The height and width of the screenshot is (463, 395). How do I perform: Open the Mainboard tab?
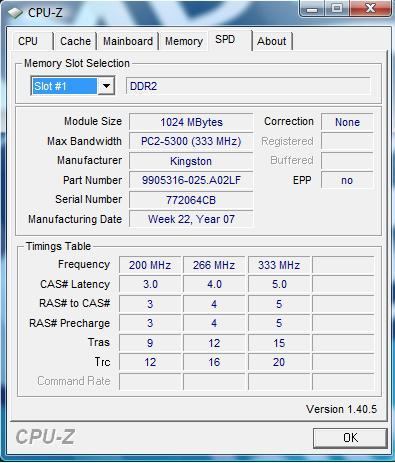point(128,41)
